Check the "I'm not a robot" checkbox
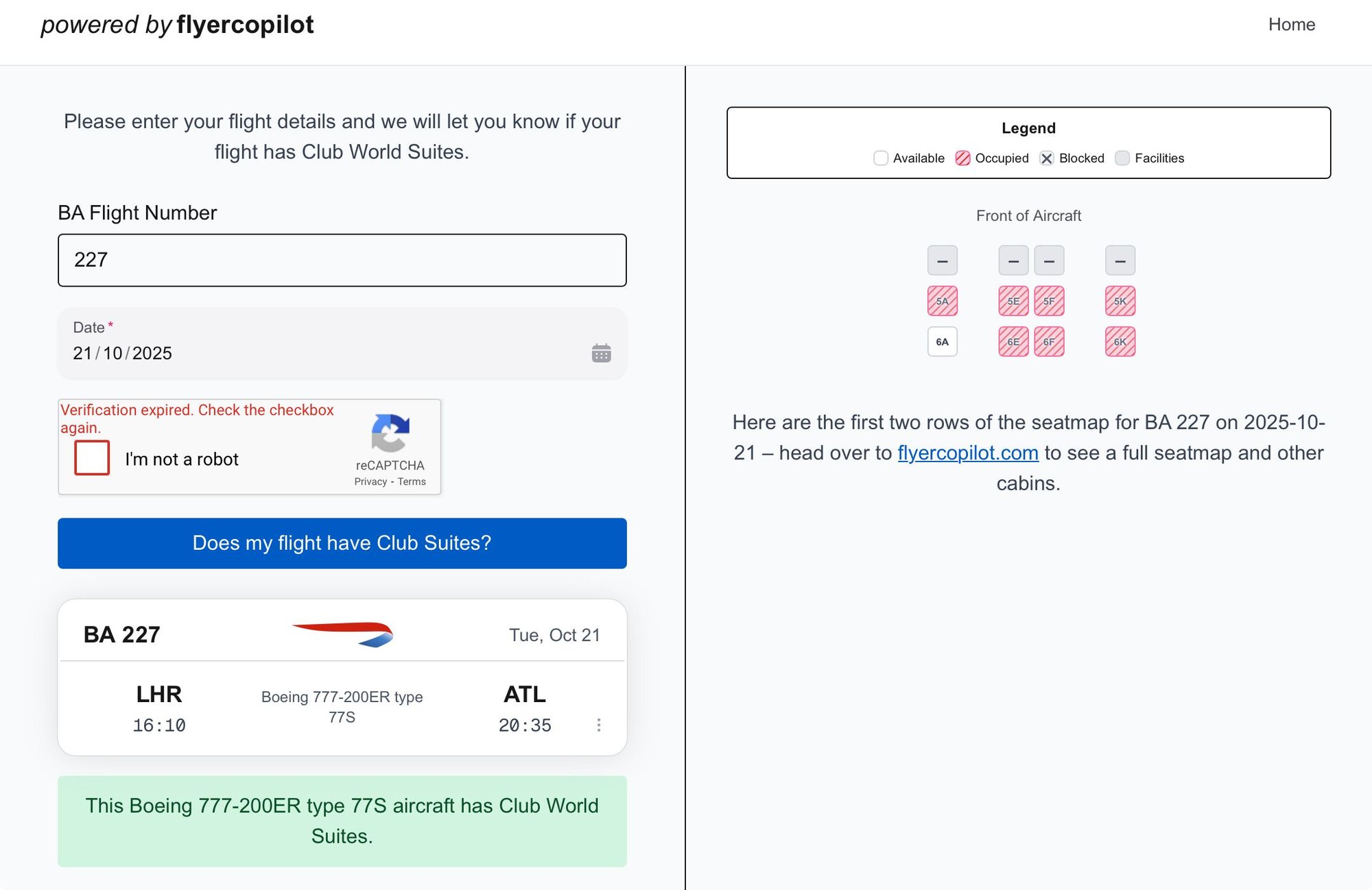Image resolution: width=1372 pixels, height=890 pixels. pos(91,458)
